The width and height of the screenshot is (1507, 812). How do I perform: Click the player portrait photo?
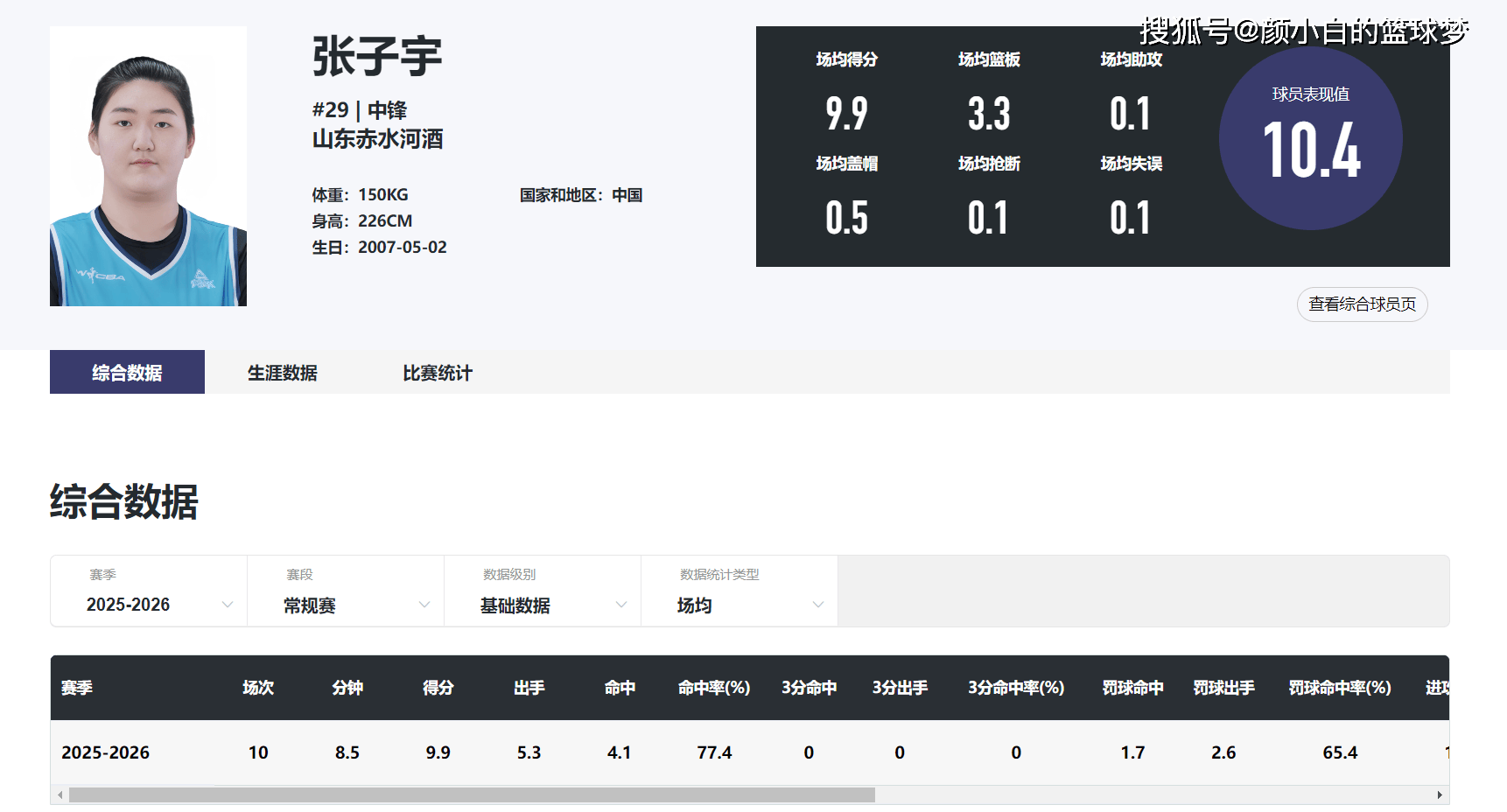(x=148, y=166)
